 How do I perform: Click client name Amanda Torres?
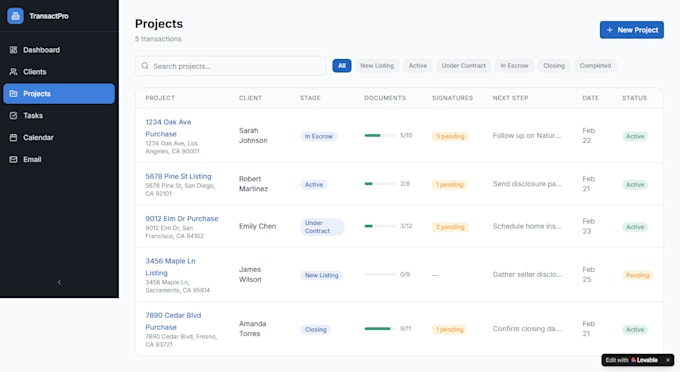coord(252,329)
